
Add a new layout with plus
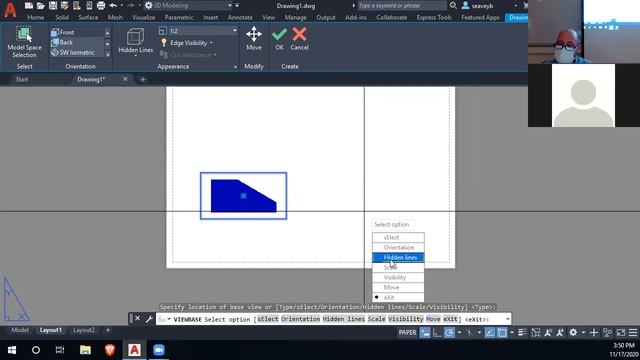click(x=108, y=330)
